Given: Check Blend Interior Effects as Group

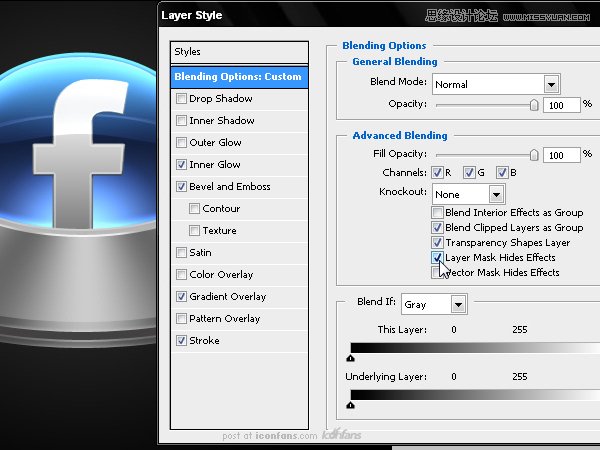Looking at the screenshot, I should [437, 212].
